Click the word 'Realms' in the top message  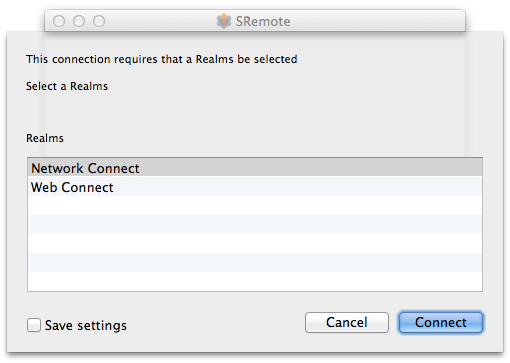point(214,59)
